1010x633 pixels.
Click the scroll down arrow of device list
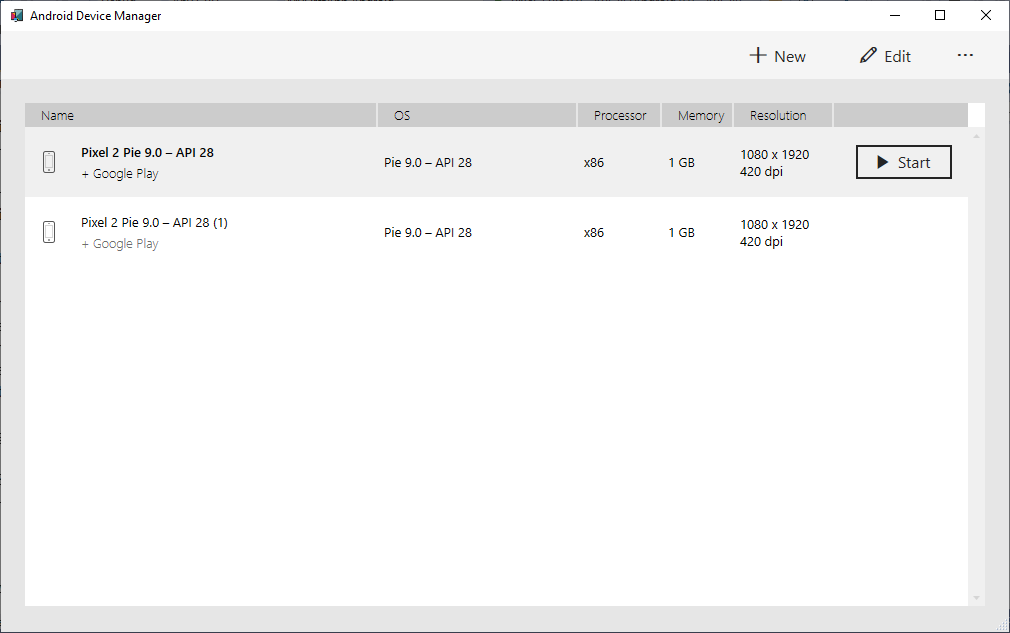(x=977, y=598)
